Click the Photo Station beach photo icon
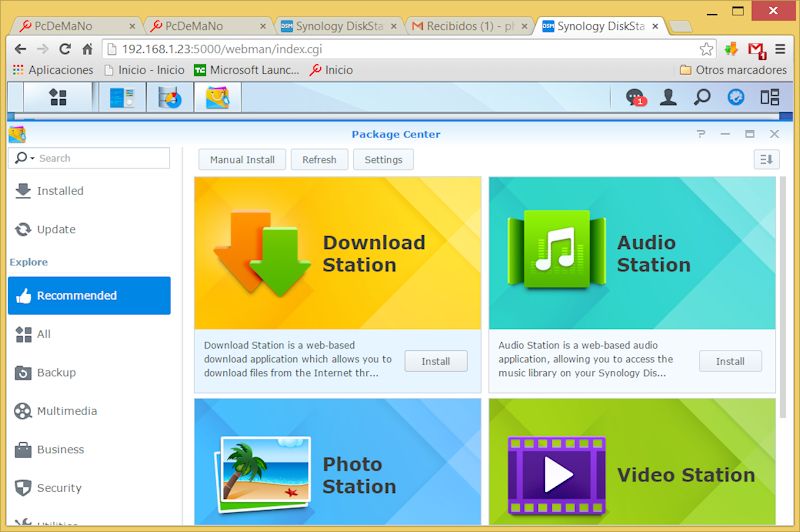 [x=263, y=474]
